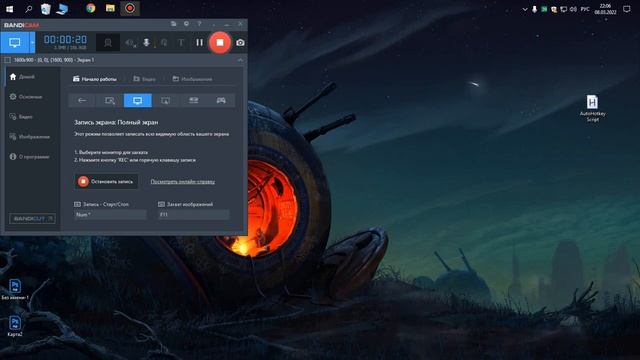Click the Остановить запись button
The height and width of the screenshot is (360, 640).
(x=106, y=182)
